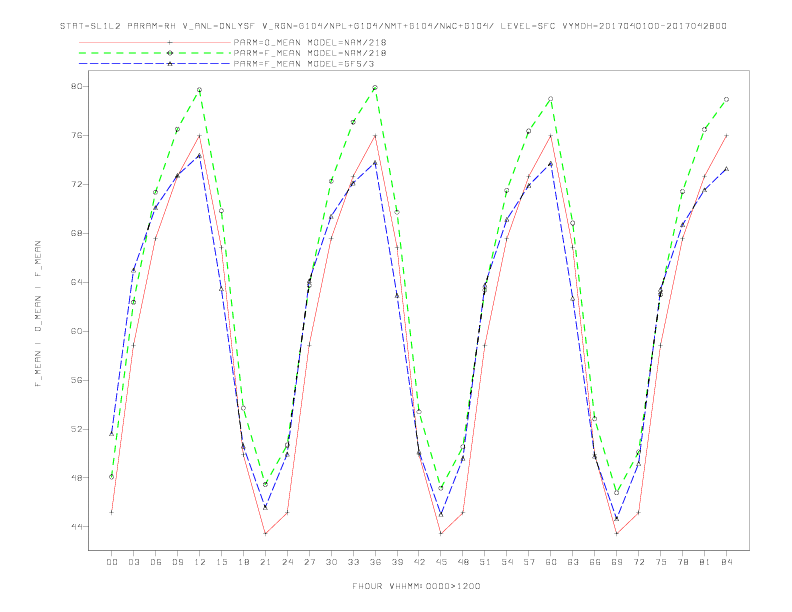Click y-axis tick value 44
792x612 pixels.
coord(76,527)
